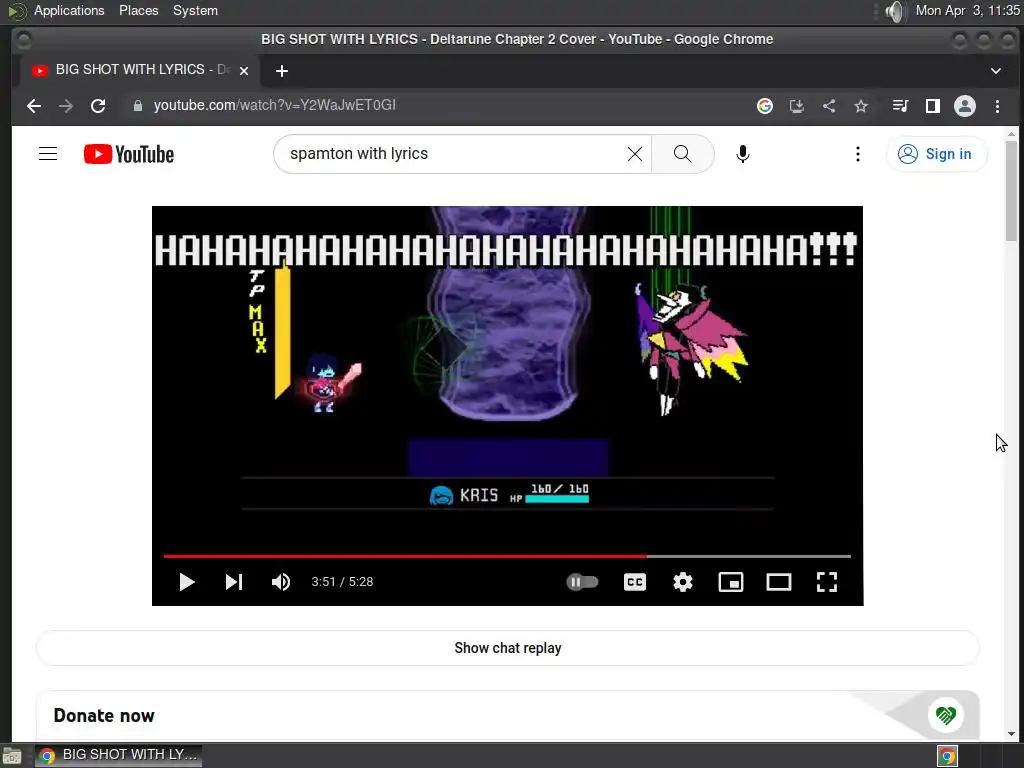1024x768 pixels.
Task: Bookmark this tab with star
Action: point(861,106)
